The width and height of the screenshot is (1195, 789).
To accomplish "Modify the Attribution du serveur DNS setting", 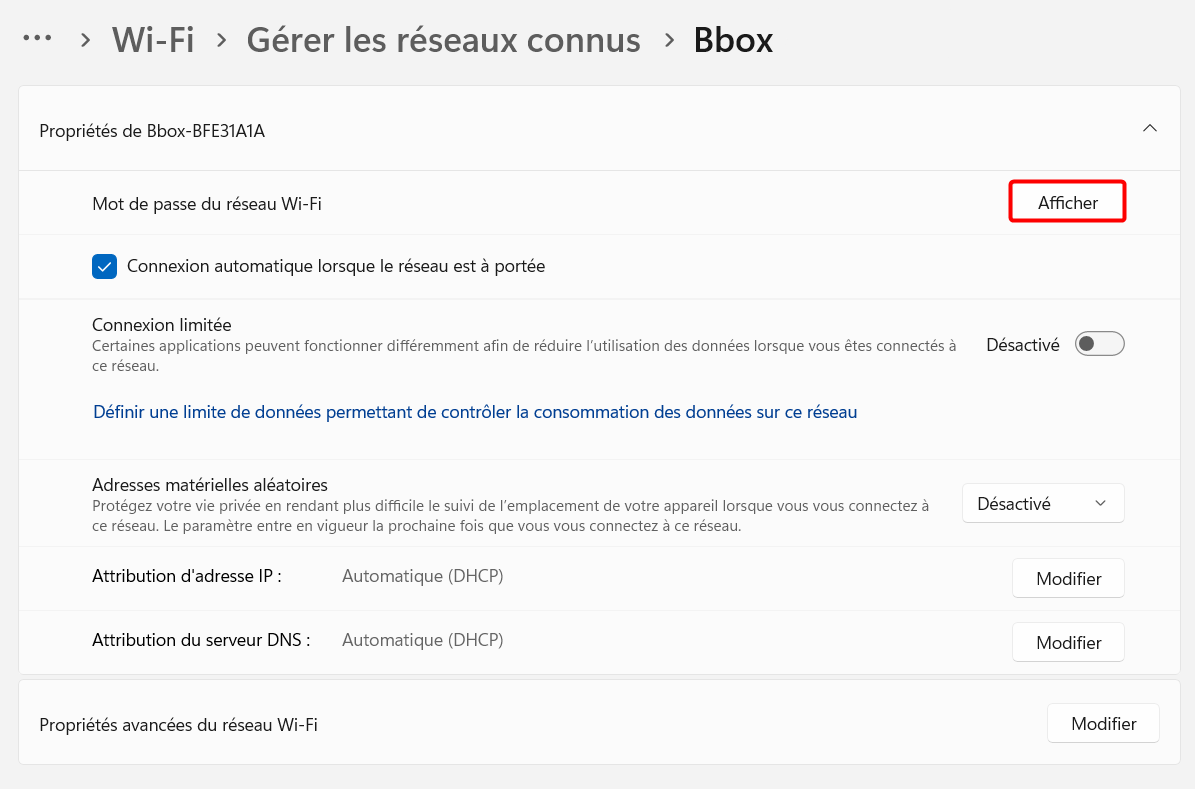I will 1068,643.
